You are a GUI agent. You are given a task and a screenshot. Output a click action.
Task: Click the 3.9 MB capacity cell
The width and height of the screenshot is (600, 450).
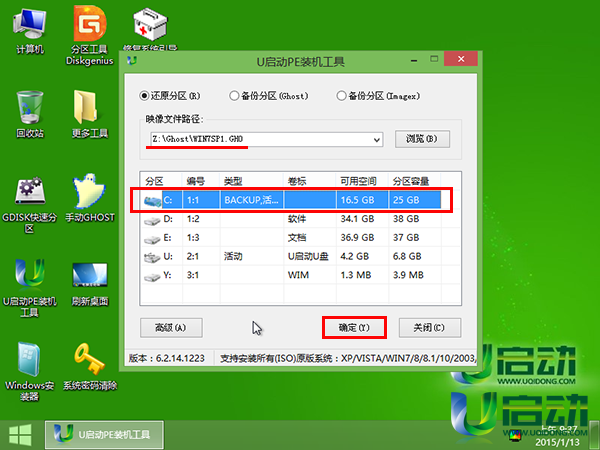[x=408, y=275]
